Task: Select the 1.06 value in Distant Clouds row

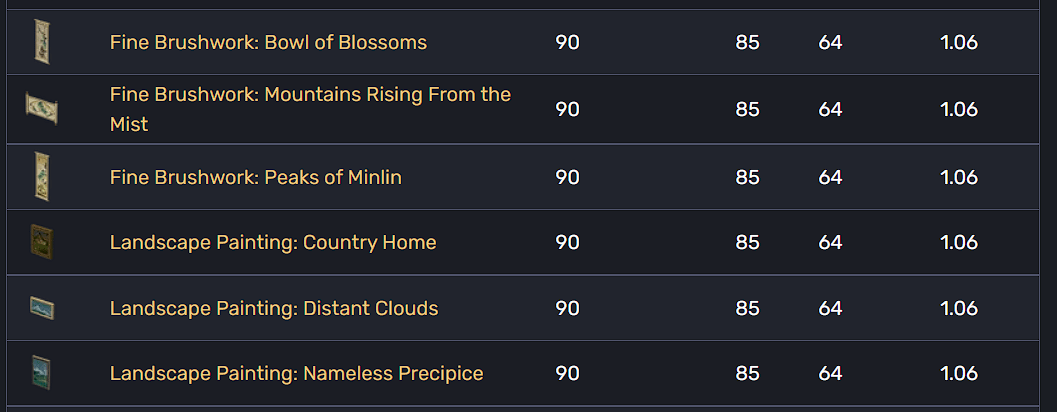Action: [958, 308]
